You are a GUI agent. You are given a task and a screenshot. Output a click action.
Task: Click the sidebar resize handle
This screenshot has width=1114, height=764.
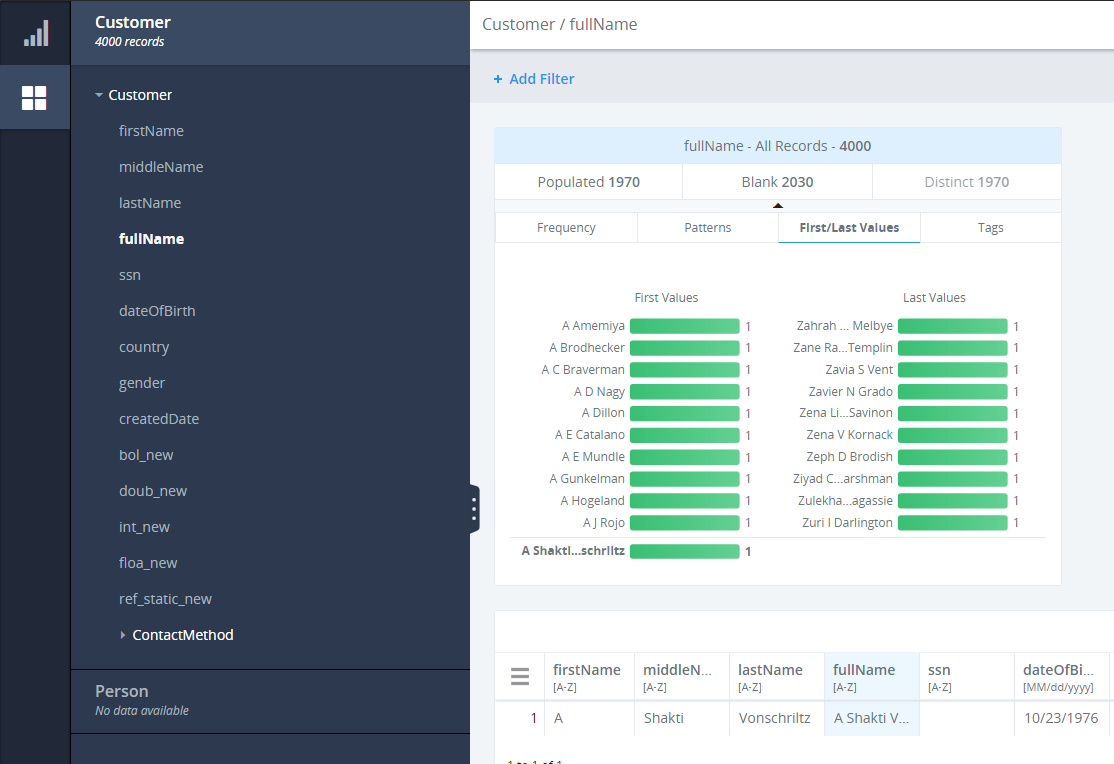pyautogui.click(x=474, y=509)
